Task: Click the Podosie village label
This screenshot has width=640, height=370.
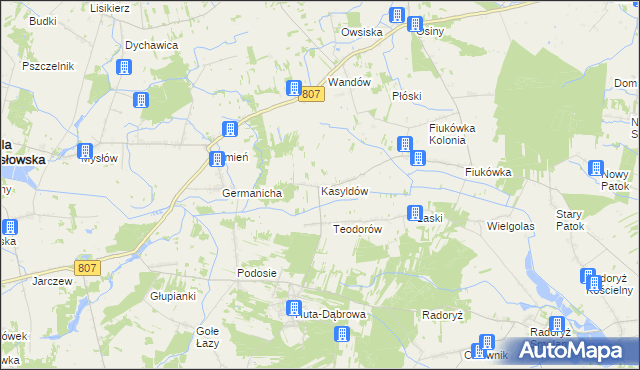Action: pos(257,273)
